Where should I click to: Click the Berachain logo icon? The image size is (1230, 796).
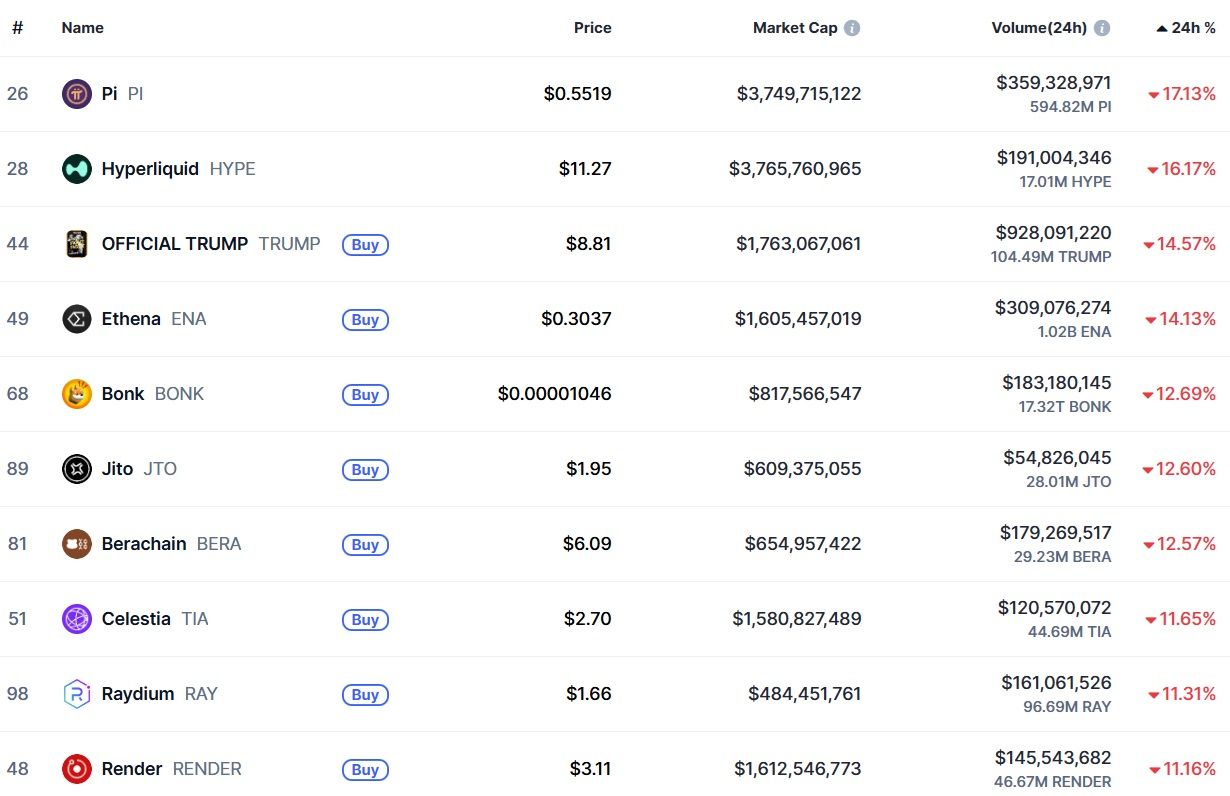point(77,544)
